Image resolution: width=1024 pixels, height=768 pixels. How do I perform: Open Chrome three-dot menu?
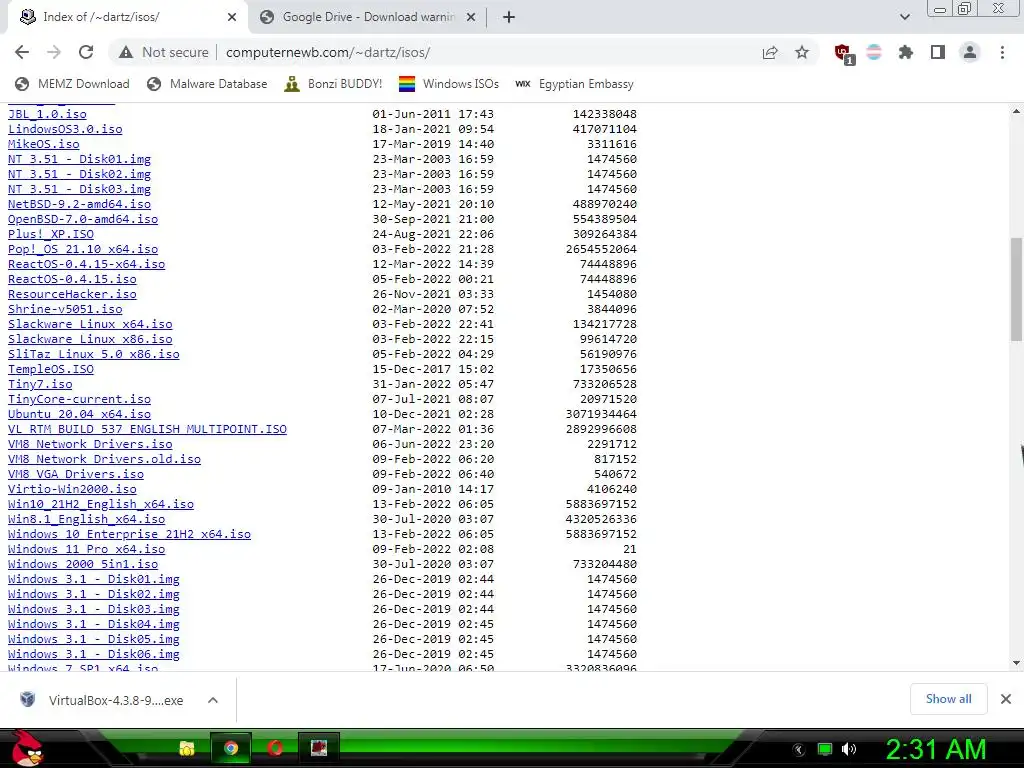1002,52
